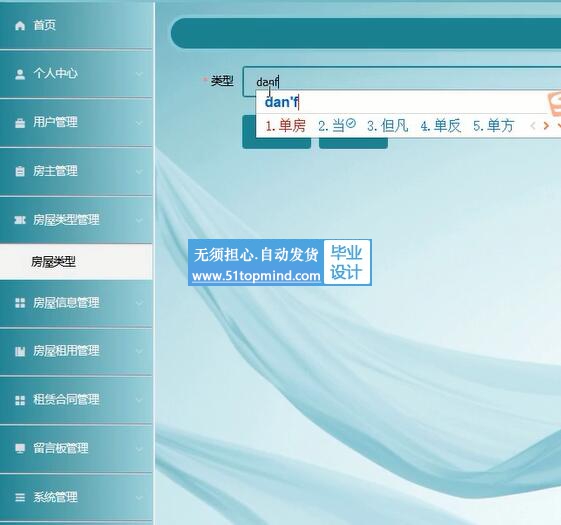The height and width of the screenshot is (525, 561).
Task: Click the 类型 text input field
Action: click(x=402, y=82)
